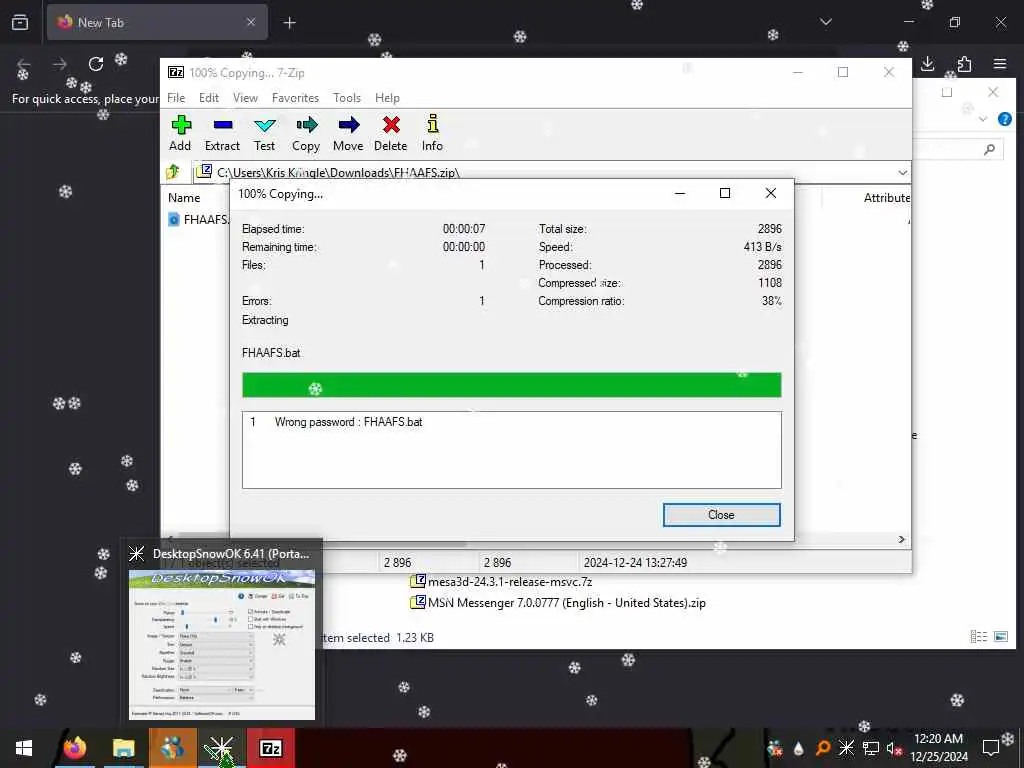Click the Firefox forward arrow
This screenshot has height=768, width=1024.
coord(59,63)
